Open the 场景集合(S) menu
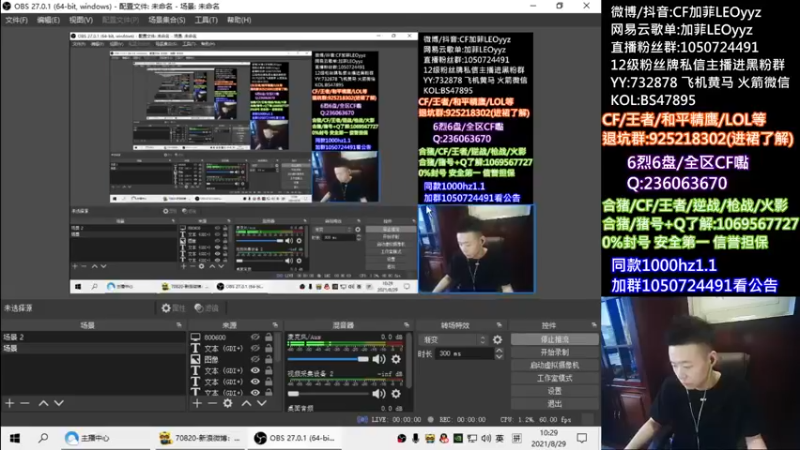 167,20
